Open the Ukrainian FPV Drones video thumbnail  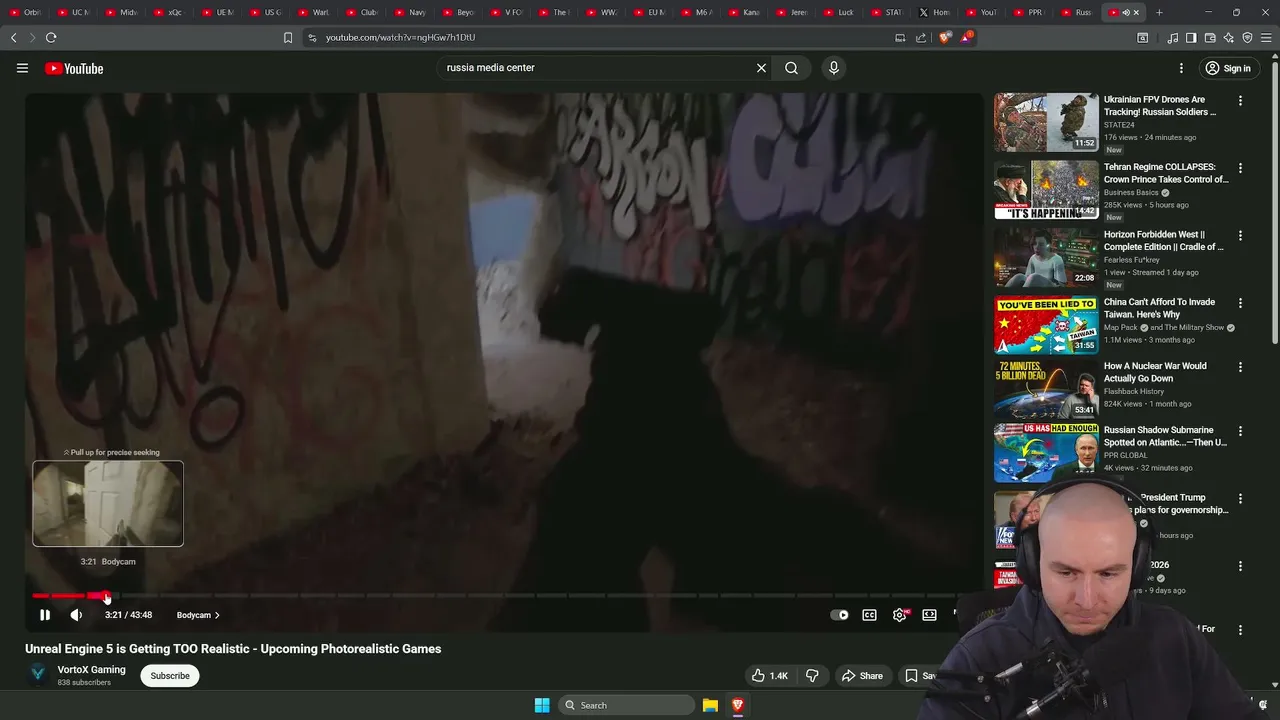1046,122
